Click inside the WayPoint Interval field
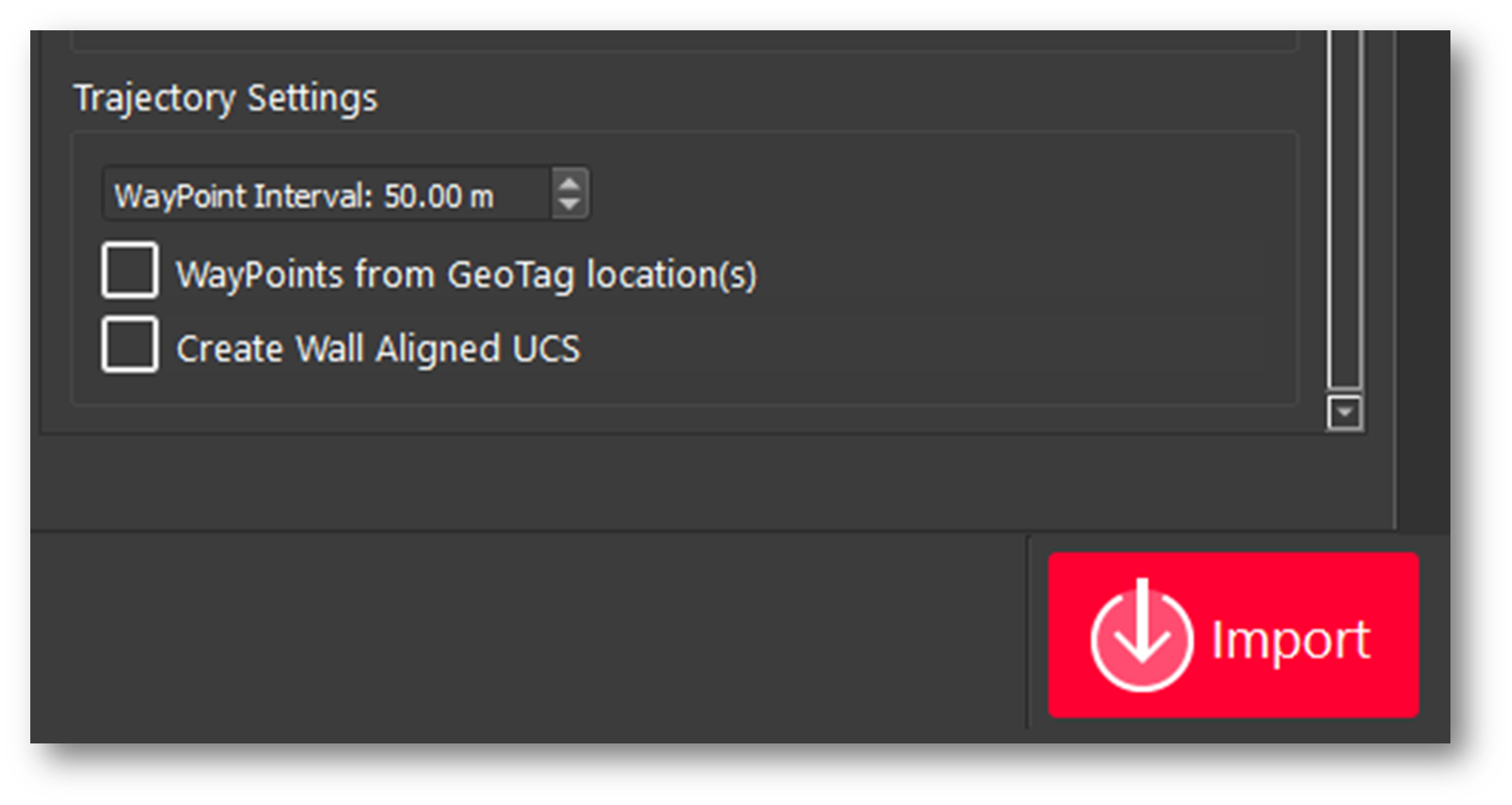Screen dimensions: 1512x805 322,195
